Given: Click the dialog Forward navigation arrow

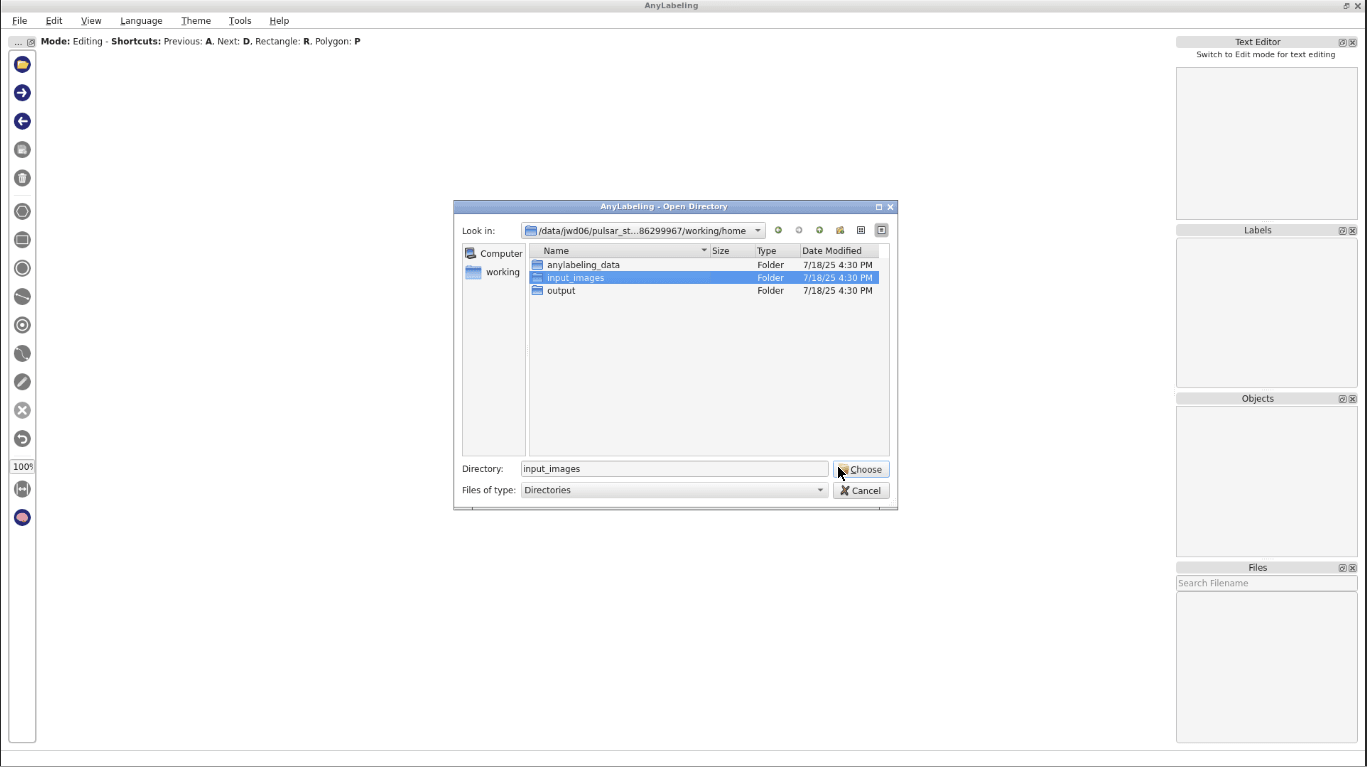Looking at the screenshot, I should click(799, 230).
